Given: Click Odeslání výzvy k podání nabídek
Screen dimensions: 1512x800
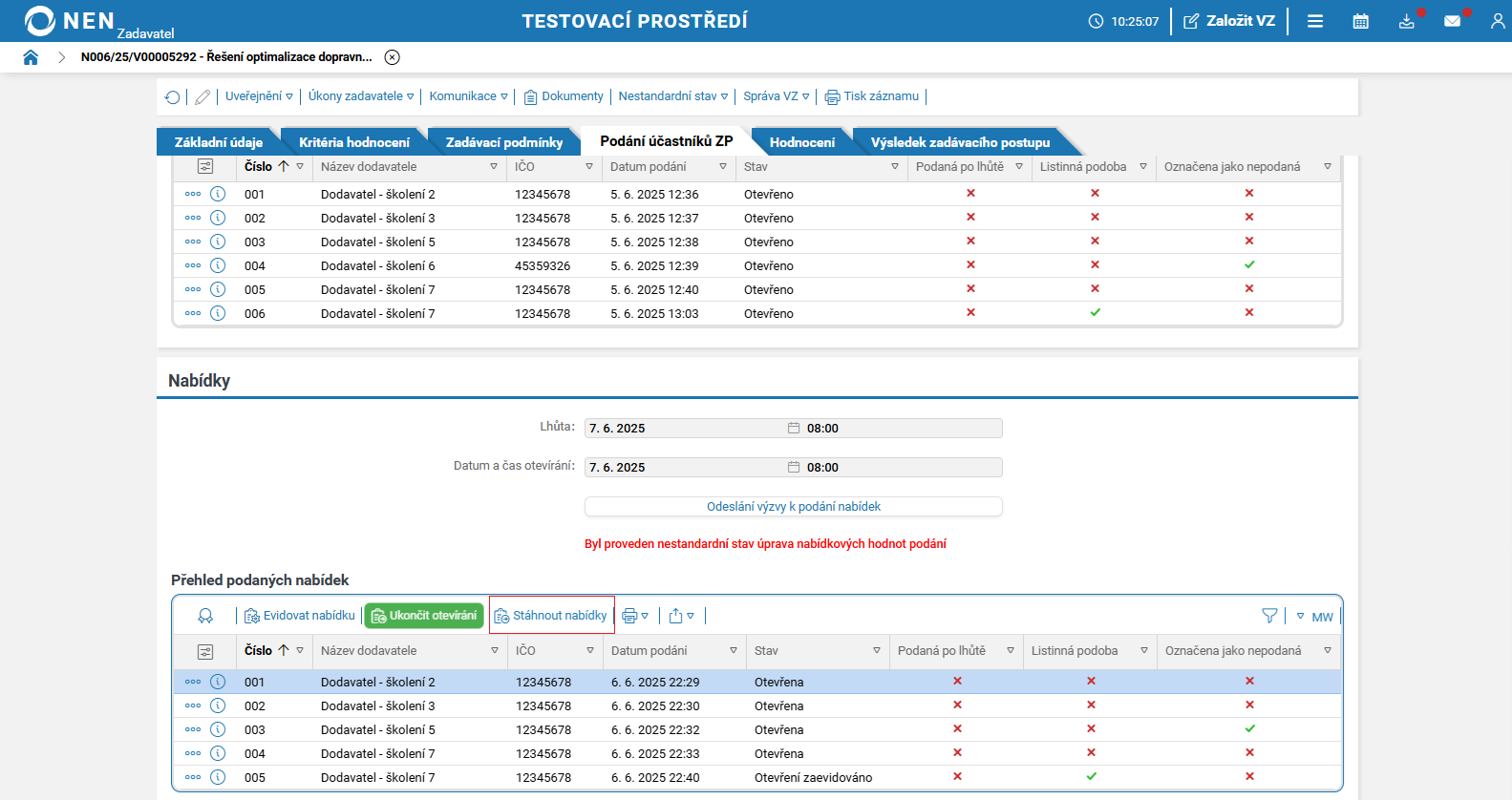Looking at the screenshot, I should coord(793,507).
